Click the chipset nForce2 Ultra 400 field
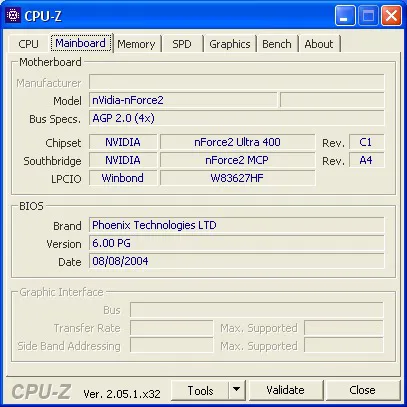Viewport: 407px width, 407px height. click(x=237, y=142)
